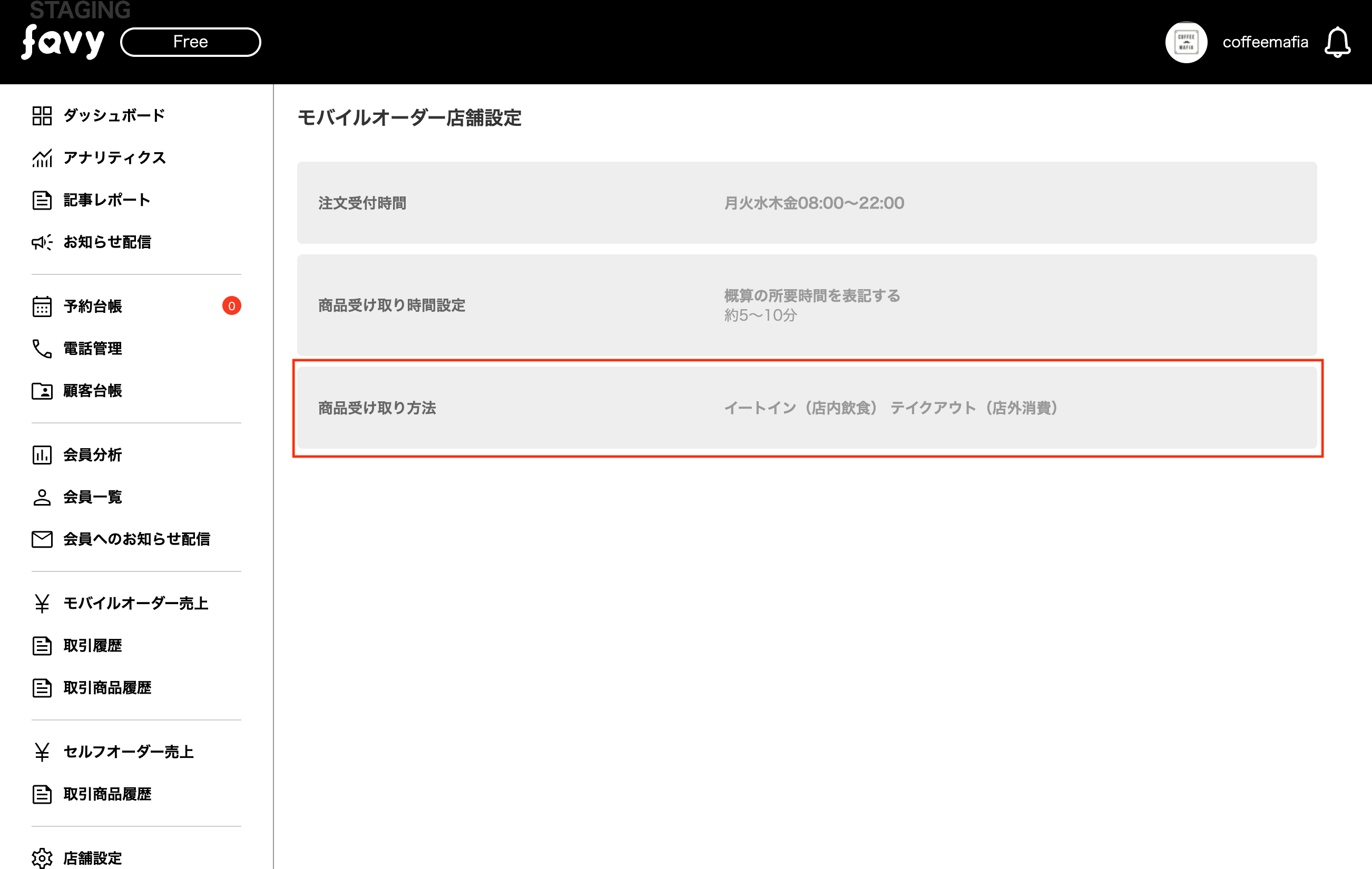Viewport: 1372px width, 869px height.
Task: Go to 顧客台帳 menu item
Action: pos(92,391)
